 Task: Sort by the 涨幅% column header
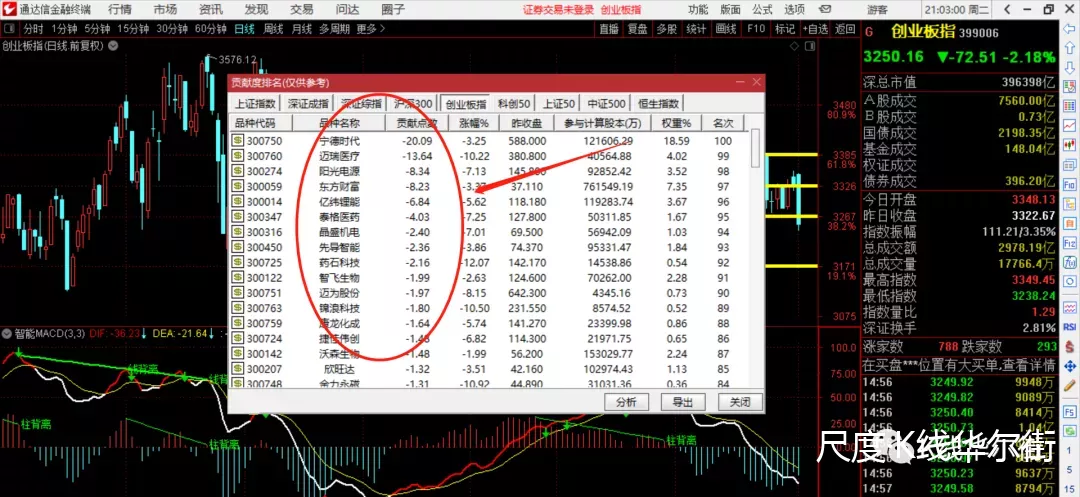click(474, 123)
